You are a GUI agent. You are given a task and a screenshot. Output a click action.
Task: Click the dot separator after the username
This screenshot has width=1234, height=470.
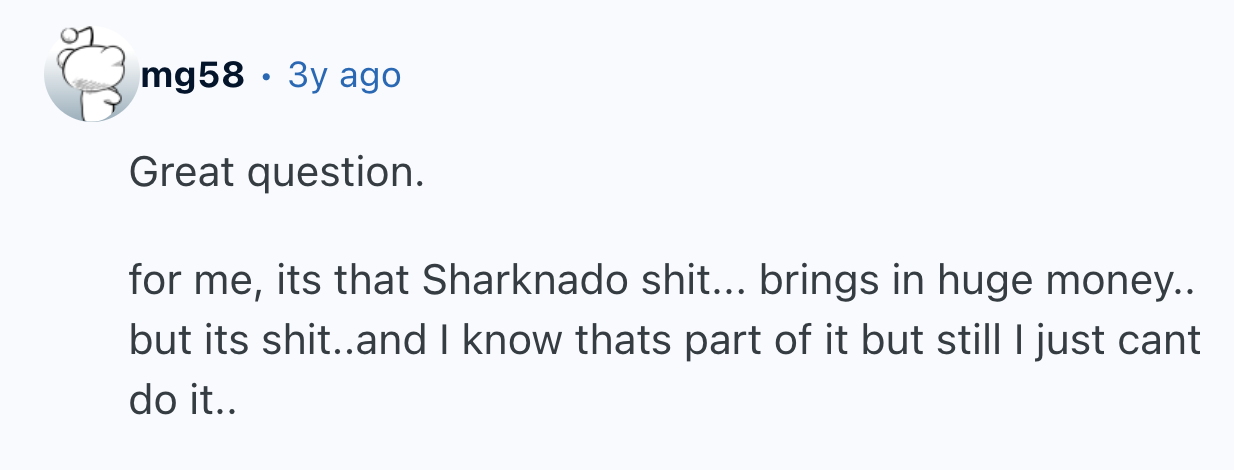pos(267,76)
